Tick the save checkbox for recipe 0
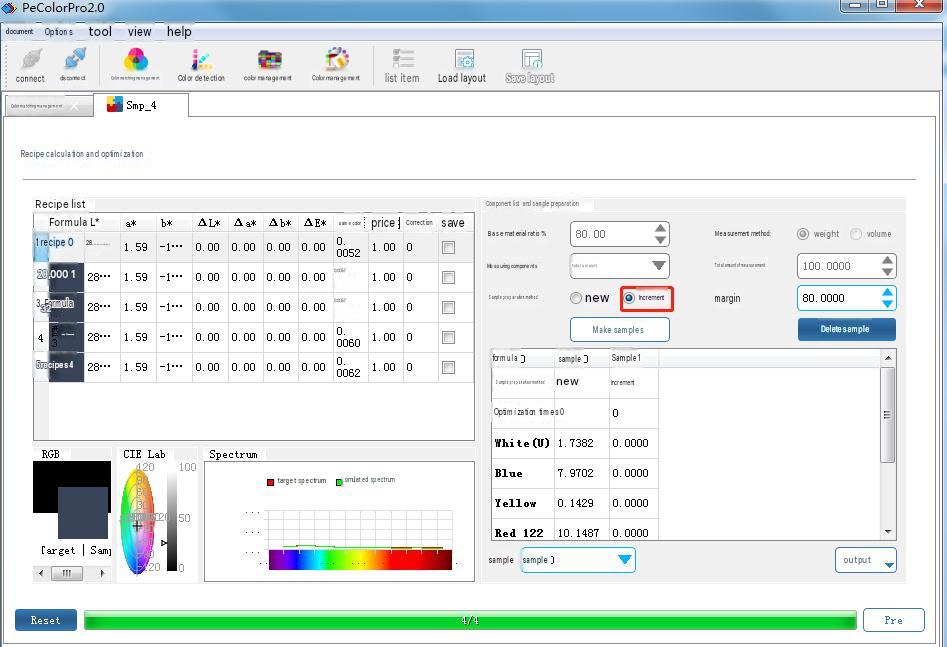 448,247
